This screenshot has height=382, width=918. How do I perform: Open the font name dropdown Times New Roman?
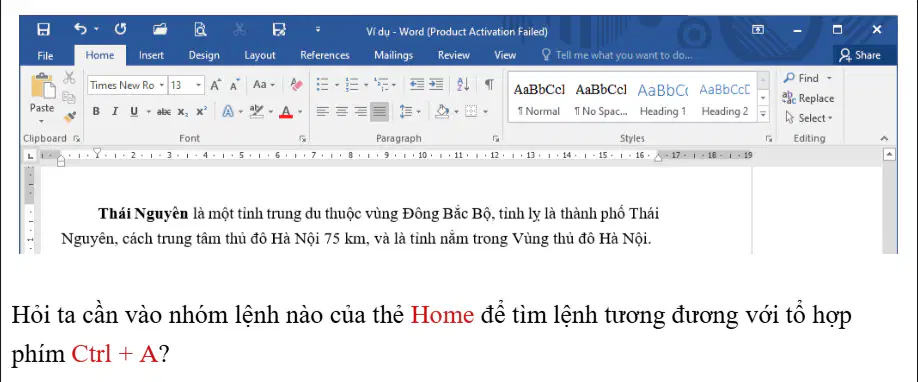162,86
